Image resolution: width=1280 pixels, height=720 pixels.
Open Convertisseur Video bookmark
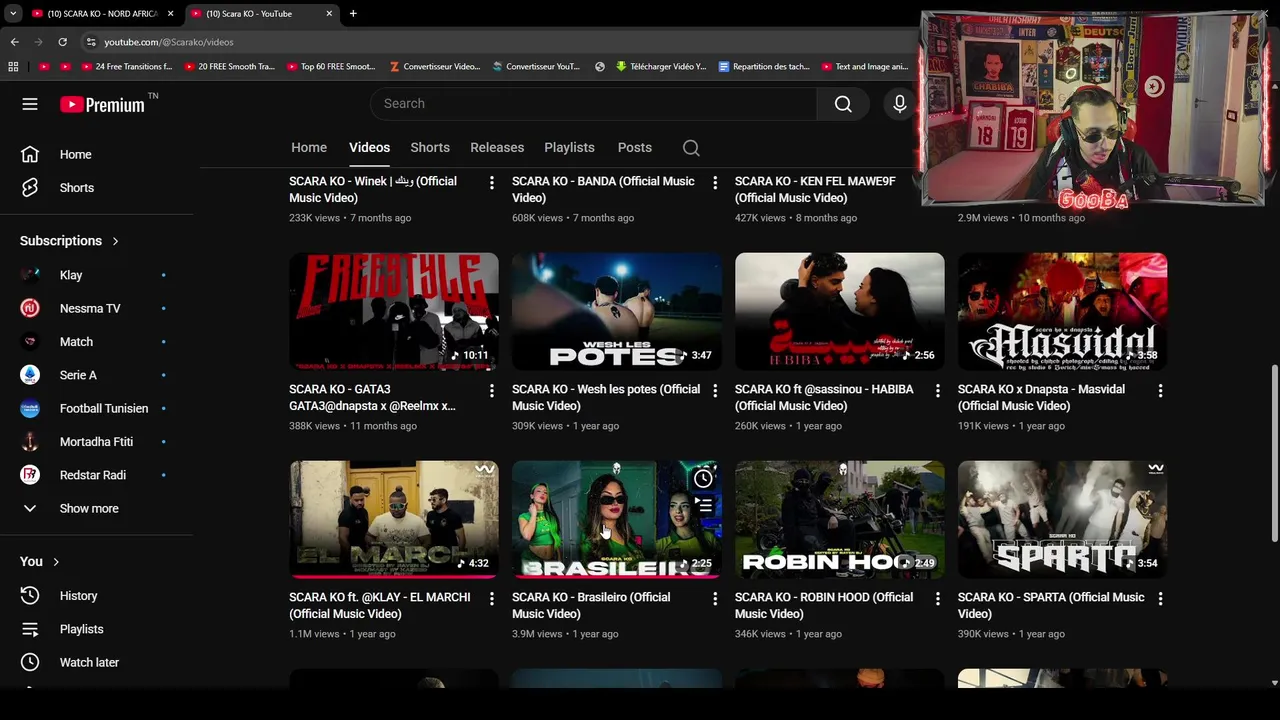pos(435,67)
